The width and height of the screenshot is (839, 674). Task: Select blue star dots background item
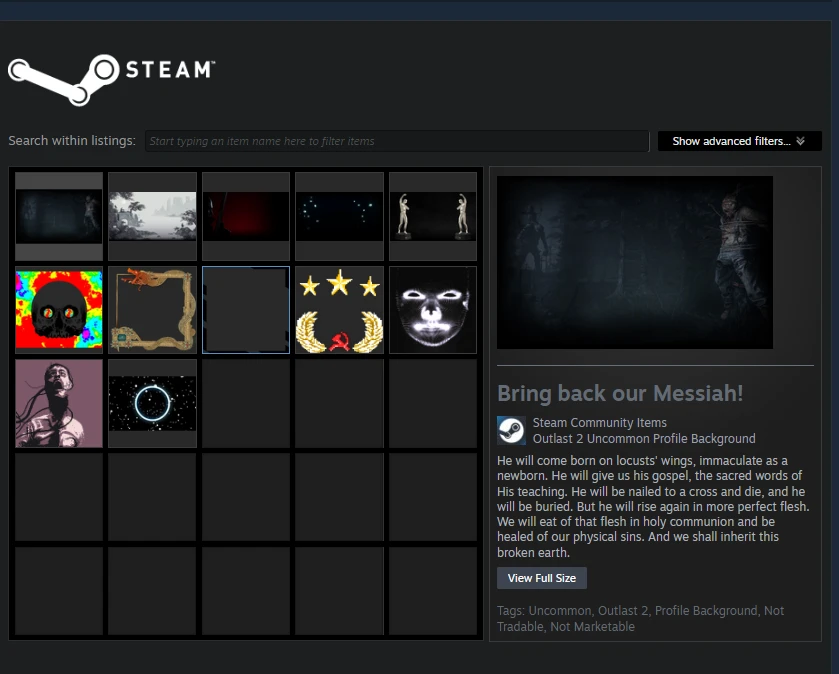click(x=339, y=216)
